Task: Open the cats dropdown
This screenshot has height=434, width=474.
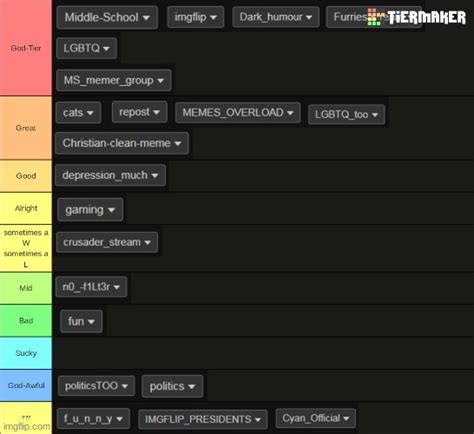Action: (x=78, y=113)
